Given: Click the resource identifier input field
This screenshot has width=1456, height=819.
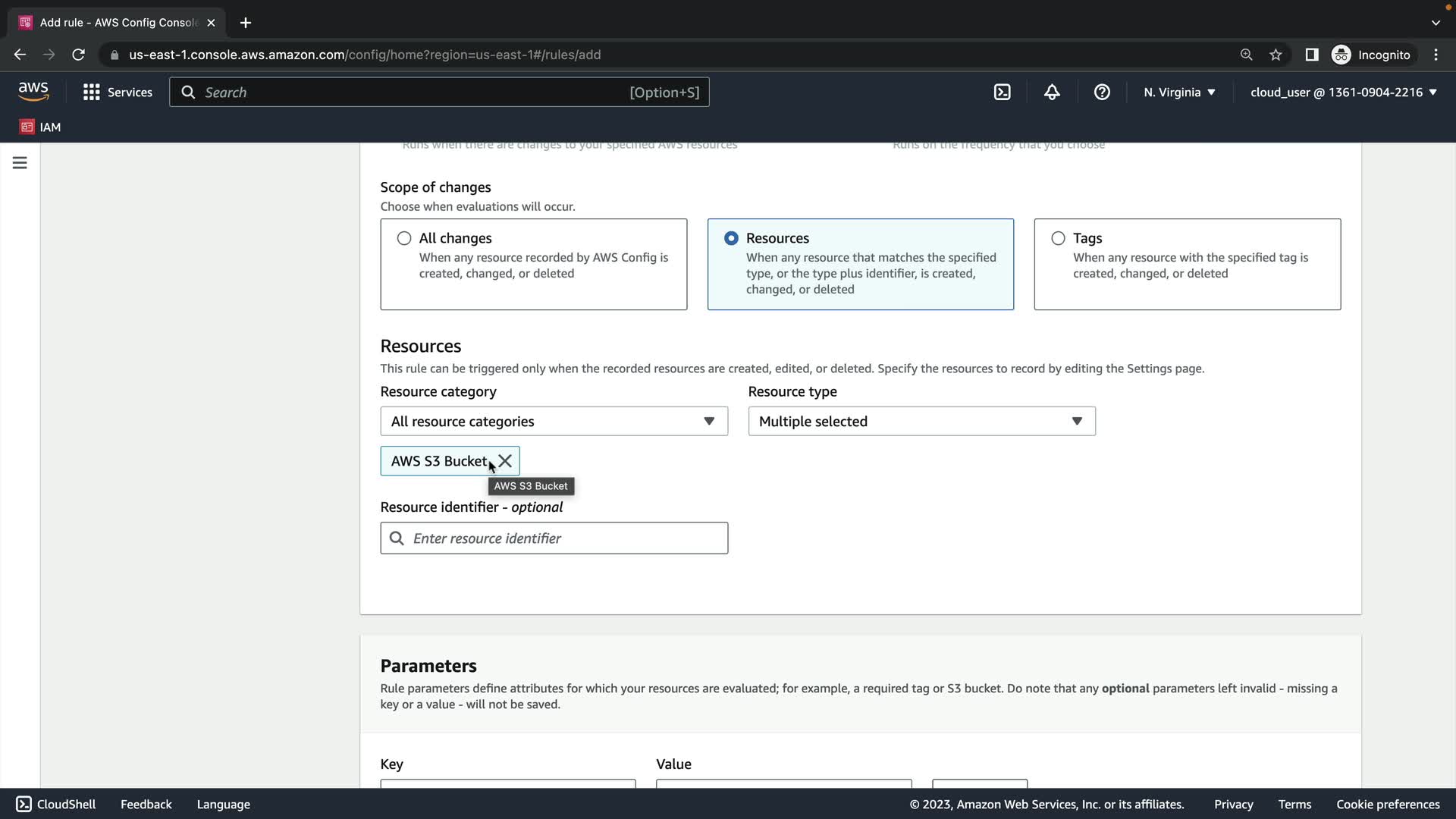Looking at the screenshot, I should point(565,538).
